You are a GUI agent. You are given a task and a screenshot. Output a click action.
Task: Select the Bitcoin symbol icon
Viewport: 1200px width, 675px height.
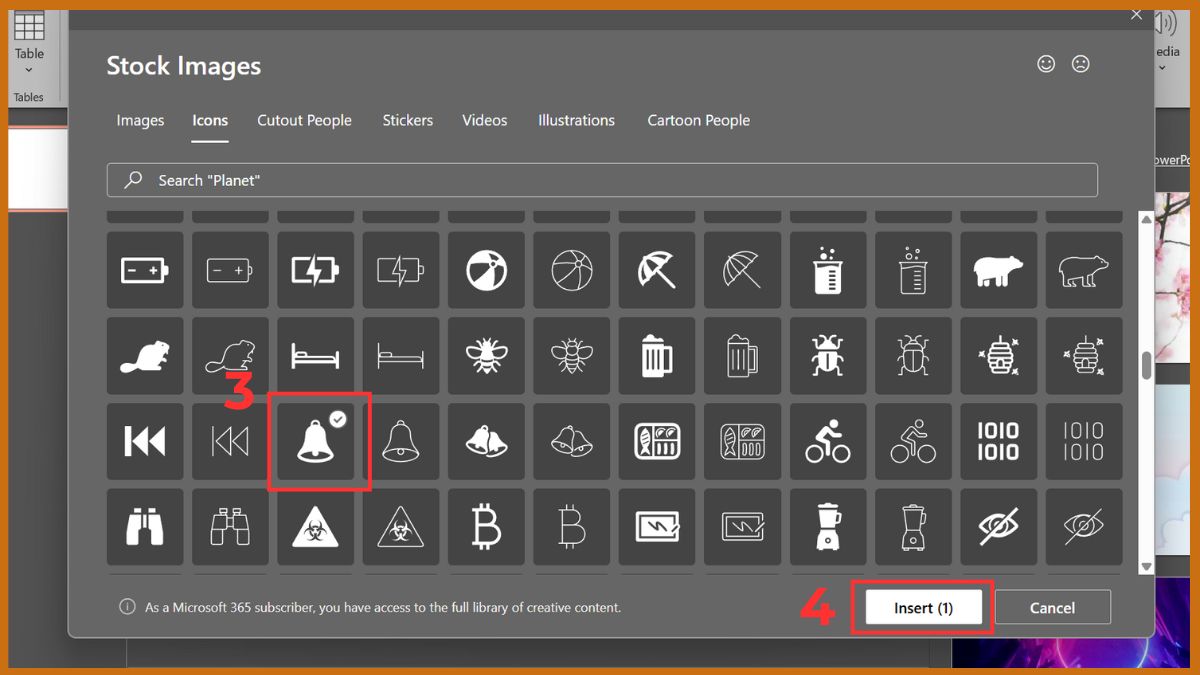[486, 527]
